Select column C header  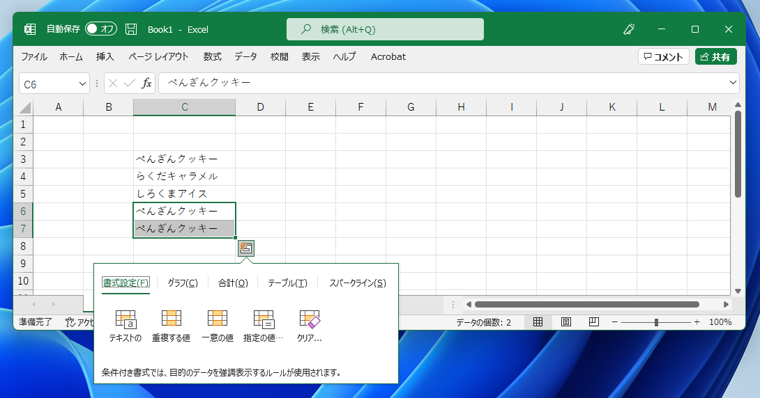point(185,107)
